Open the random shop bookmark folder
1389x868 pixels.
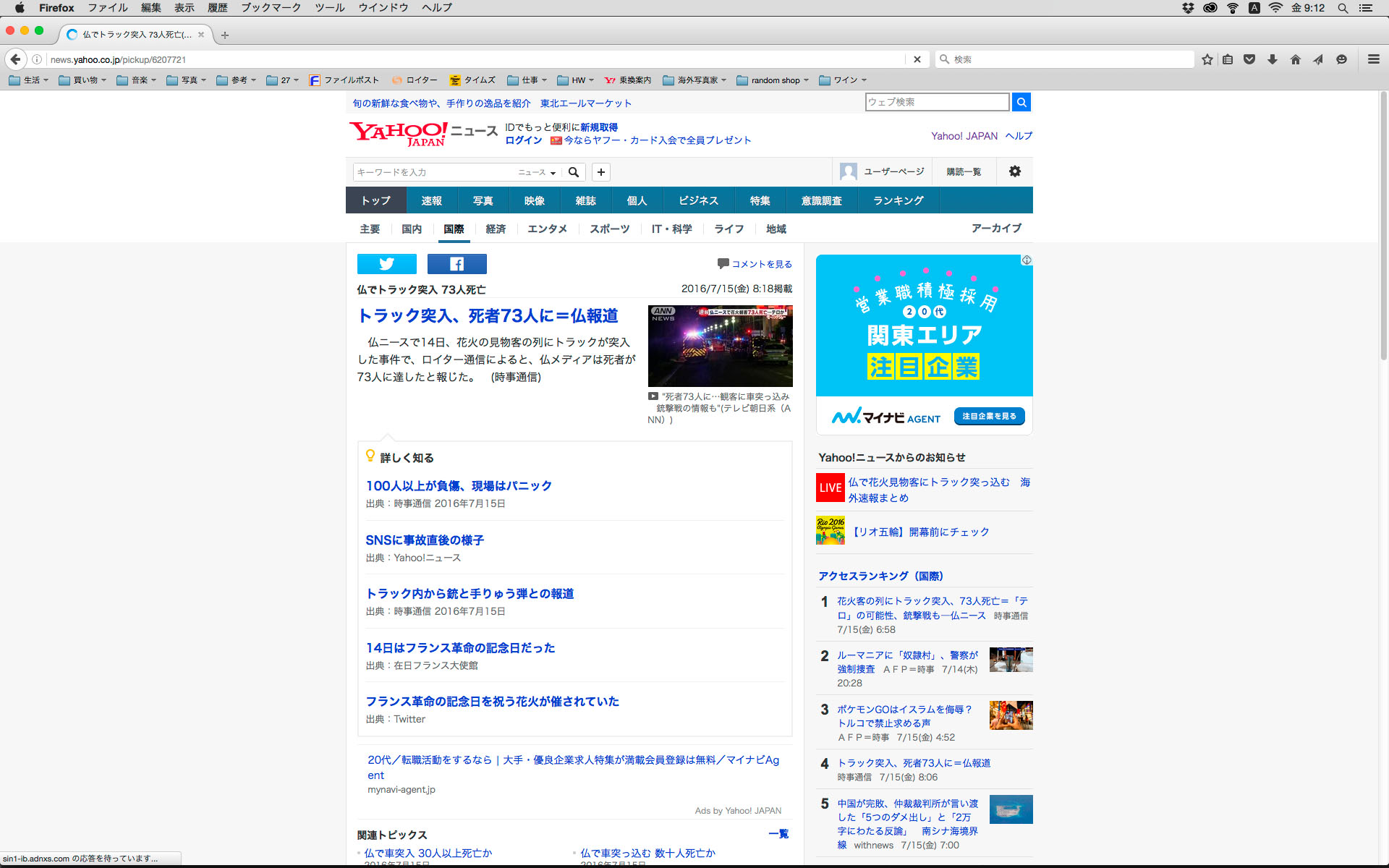(773, 80)
